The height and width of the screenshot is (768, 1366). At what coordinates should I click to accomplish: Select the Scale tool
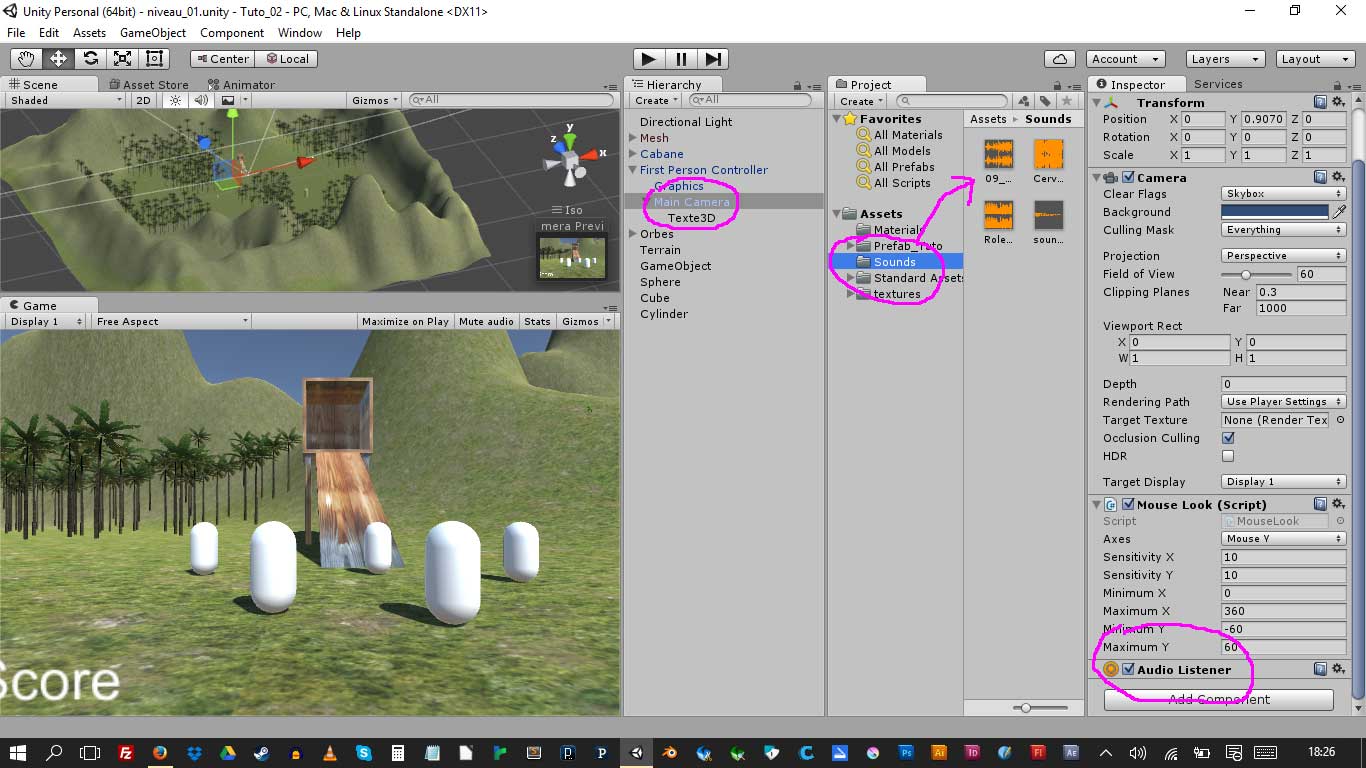click(122, 59)
